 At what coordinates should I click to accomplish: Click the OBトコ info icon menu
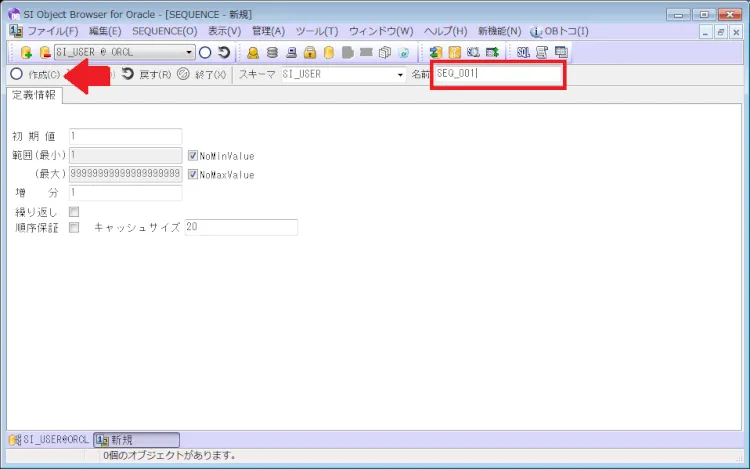[559, 32]
